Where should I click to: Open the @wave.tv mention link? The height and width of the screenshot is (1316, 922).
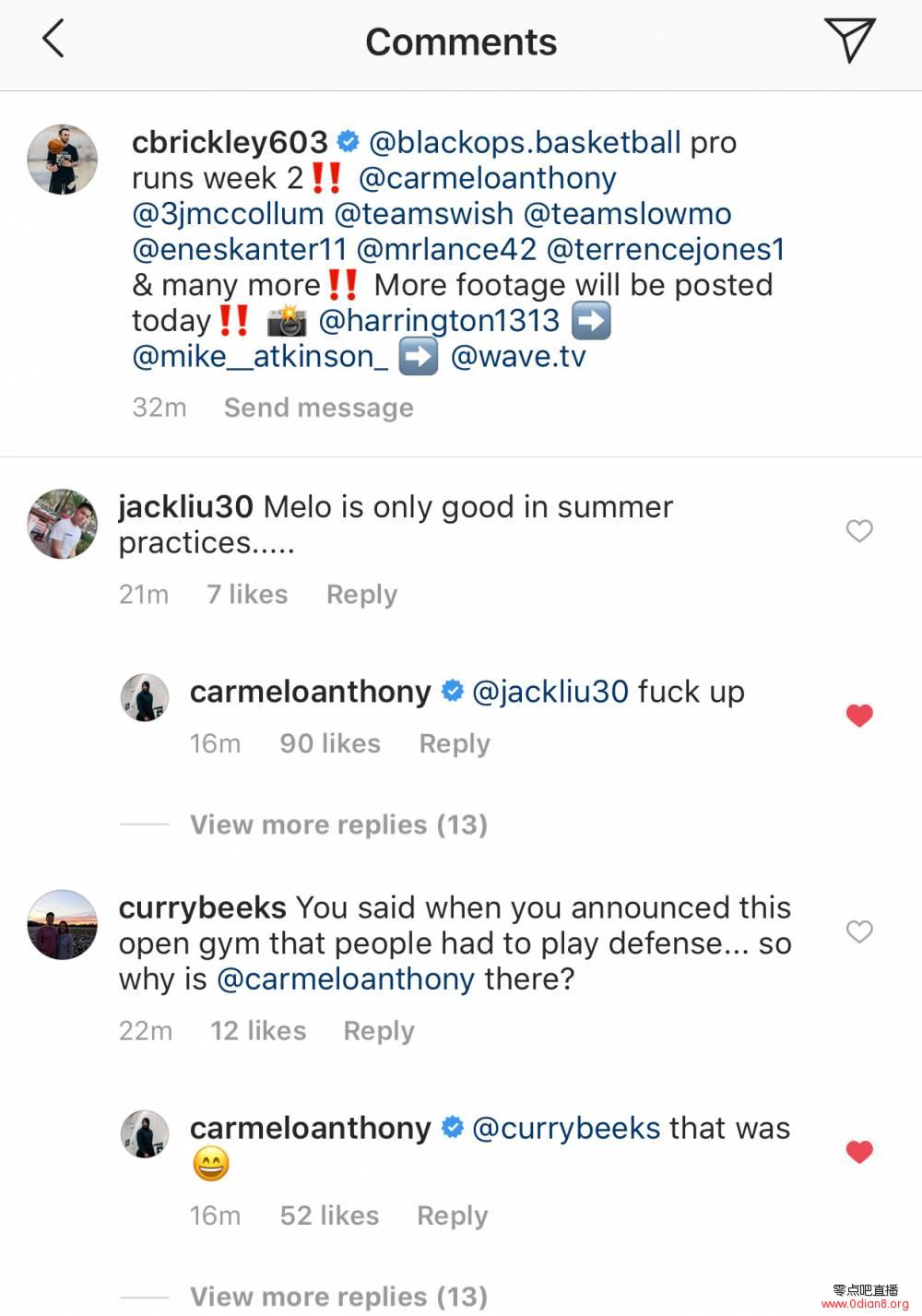(x=518, y=357)
